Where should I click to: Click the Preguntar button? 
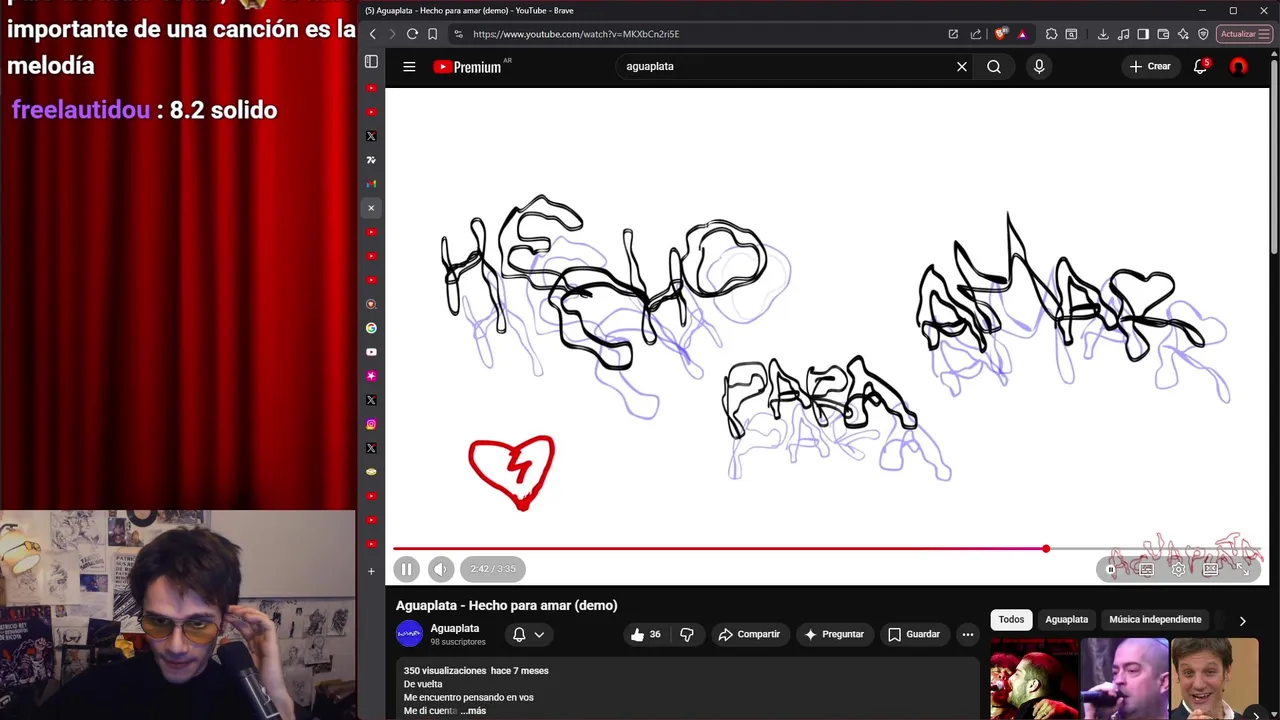click(834, 634)
